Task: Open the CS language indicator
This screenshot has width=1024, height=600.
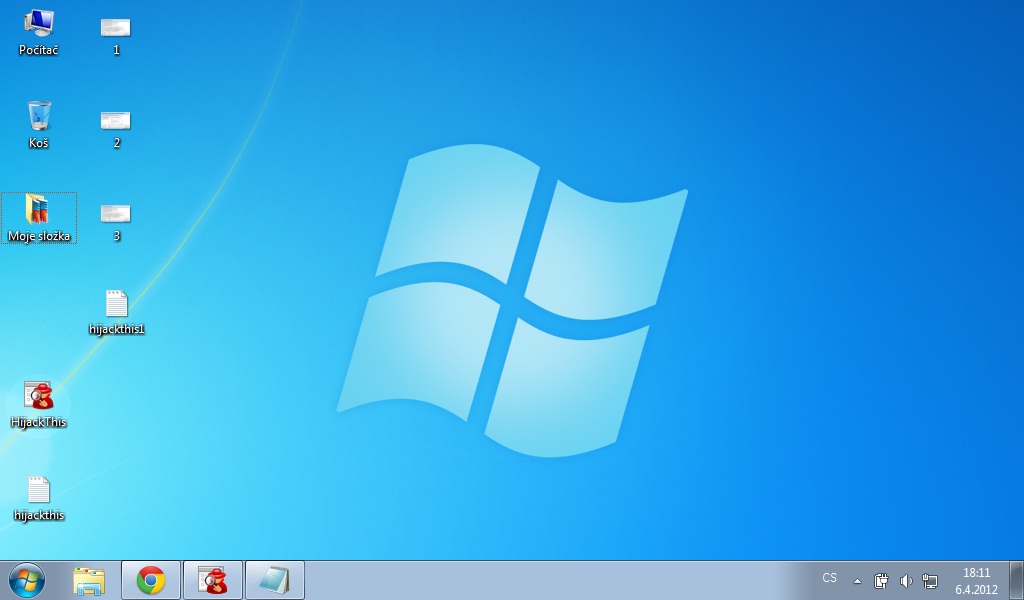Action: (829, 578)
